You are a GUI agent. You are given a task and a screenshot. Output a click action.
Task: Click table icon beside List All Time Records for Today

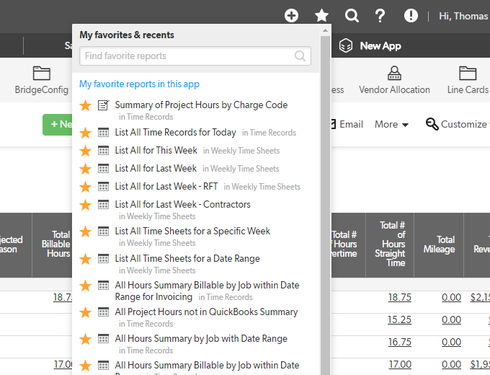[x=103, y=133]
